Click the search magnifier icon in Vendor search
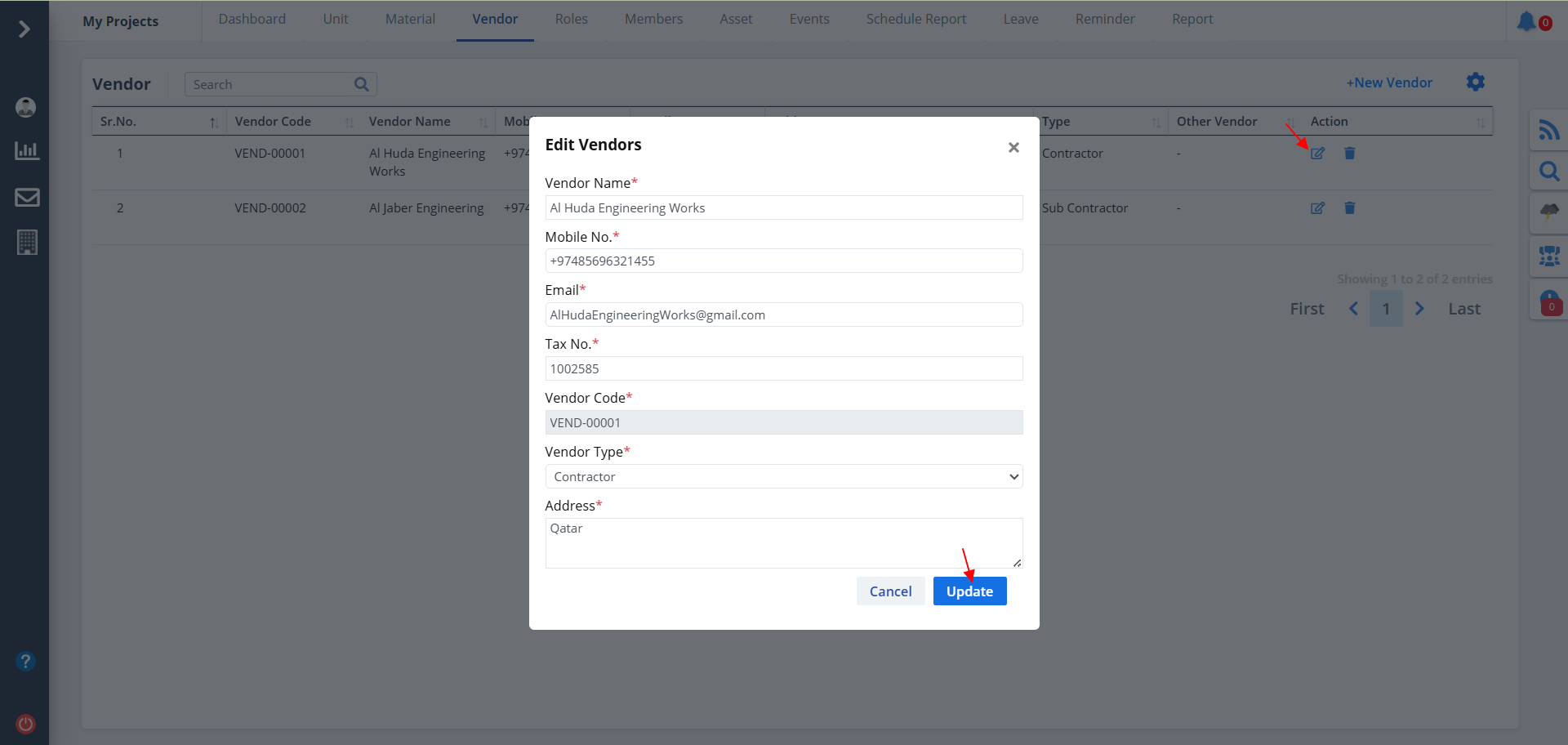 361,84
